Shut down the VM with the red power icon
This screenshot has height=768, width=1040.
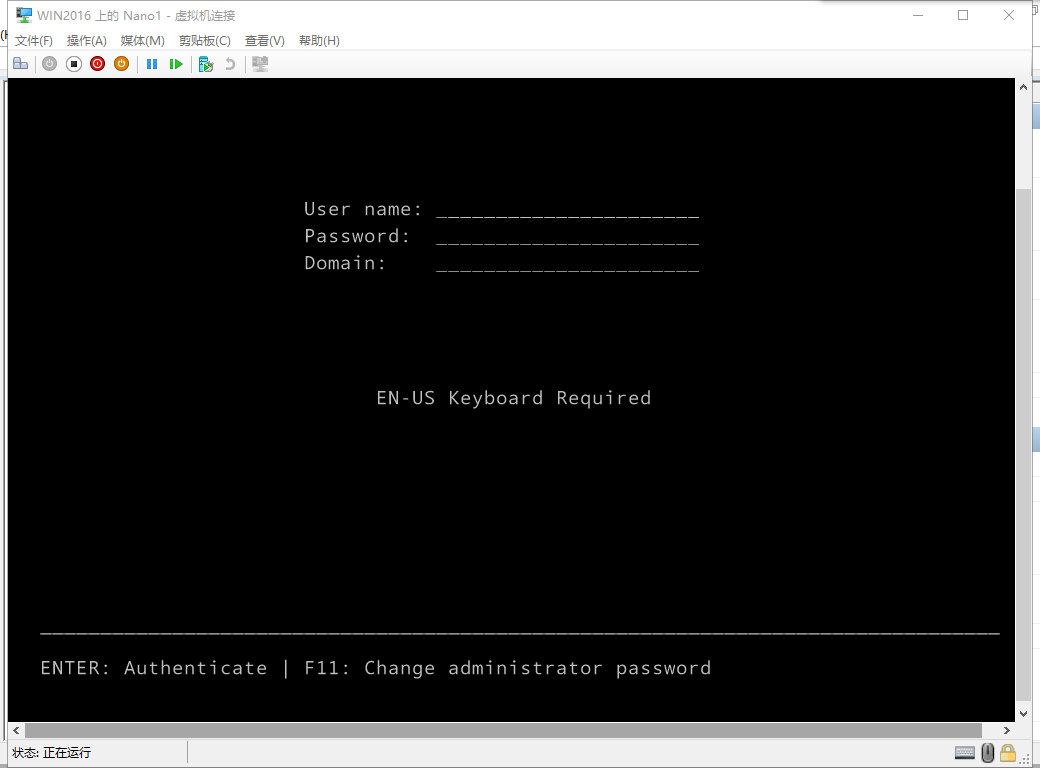pos(98,64)
